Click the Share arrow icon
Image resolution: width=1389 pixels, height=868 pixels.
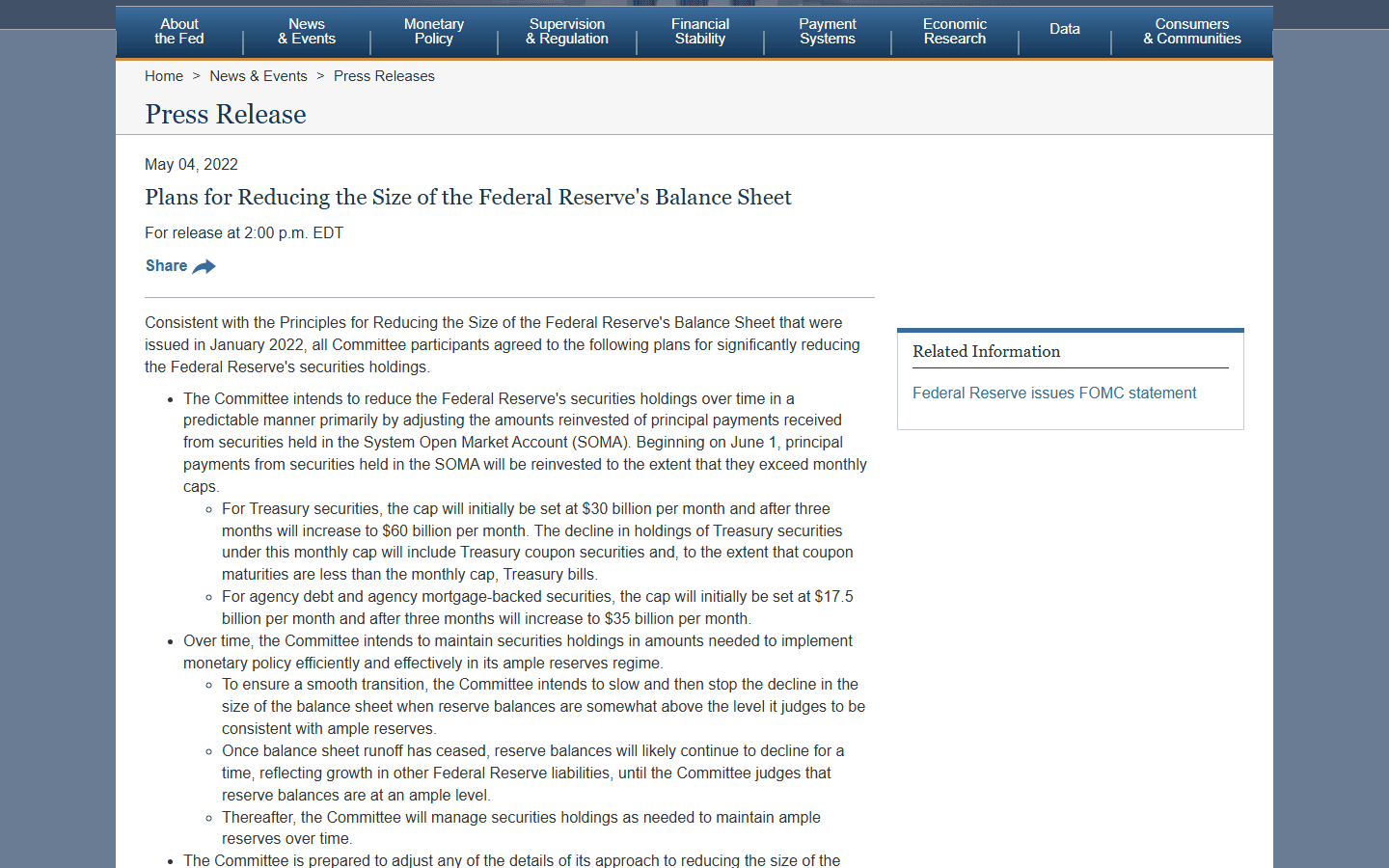coord(204,266)
